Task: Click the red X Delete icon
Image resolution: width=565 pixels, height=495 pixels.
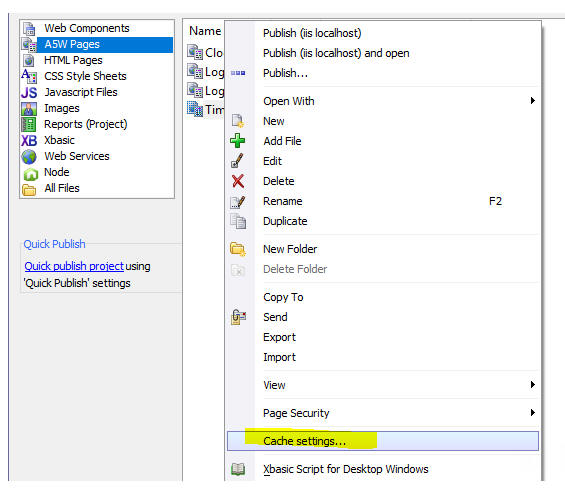Action: pos(238,181)
